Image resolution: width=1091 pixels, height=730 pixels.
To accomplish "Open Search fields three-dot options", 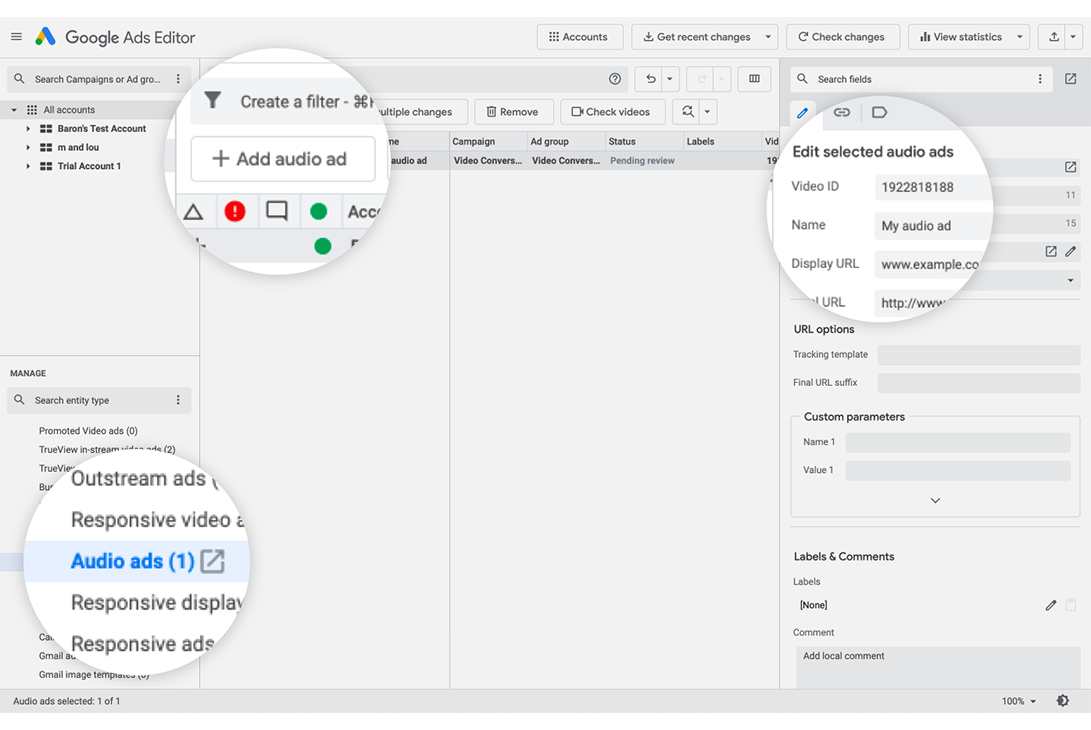I will click(x=1040, y=79).
